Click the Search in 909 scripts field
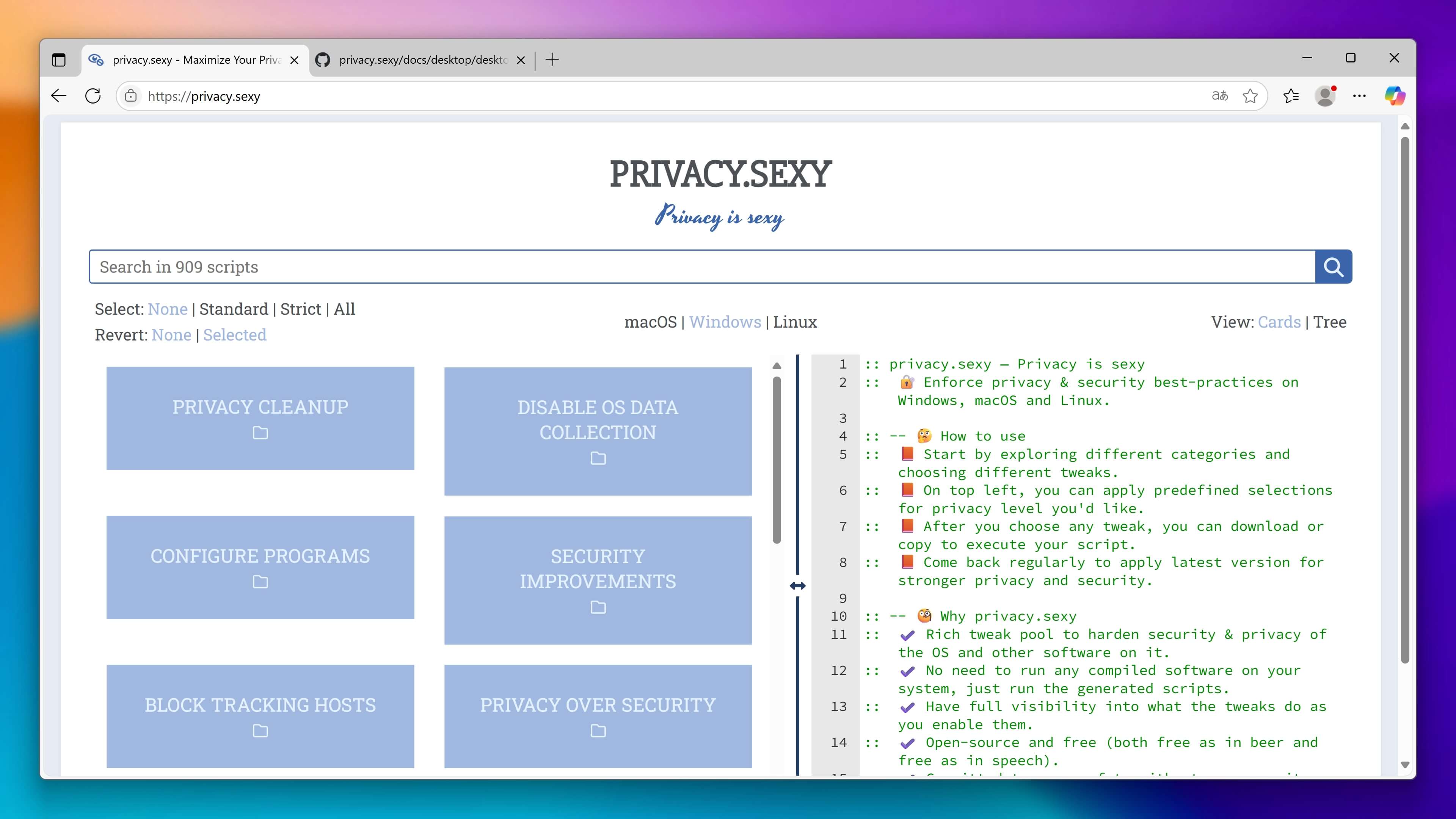Image resolution: width=1456 pixels, height=819 pixels. click(702, 267)
